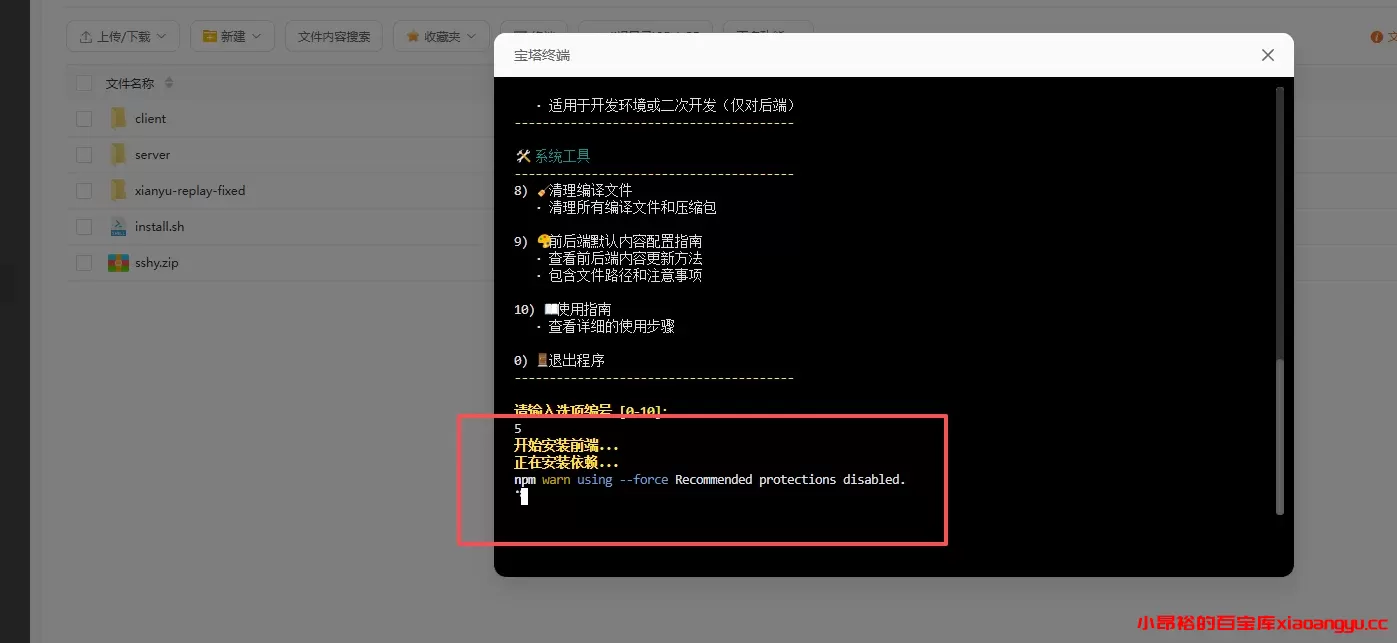Select the checkbox next to client
Image resolution: width=1397 pixels, height=643 pixels.
[x=83, y=117]
